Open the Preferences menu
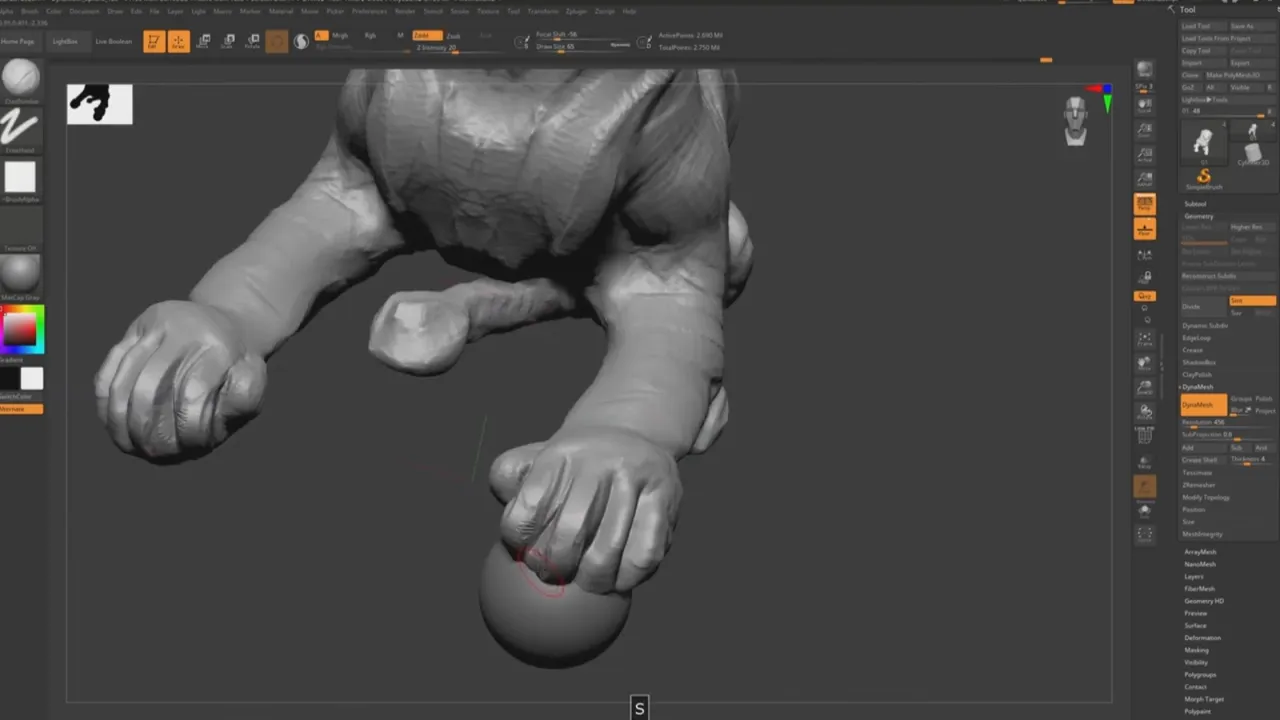Image resolution: width=1280 pixels, height=720 pixels. [369, 11]
